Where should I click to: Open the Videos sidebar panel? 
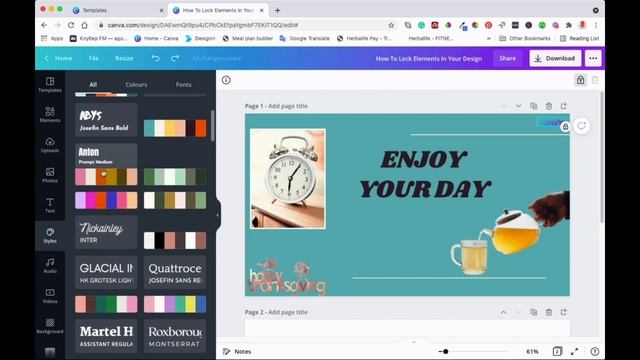click(50, 296)
